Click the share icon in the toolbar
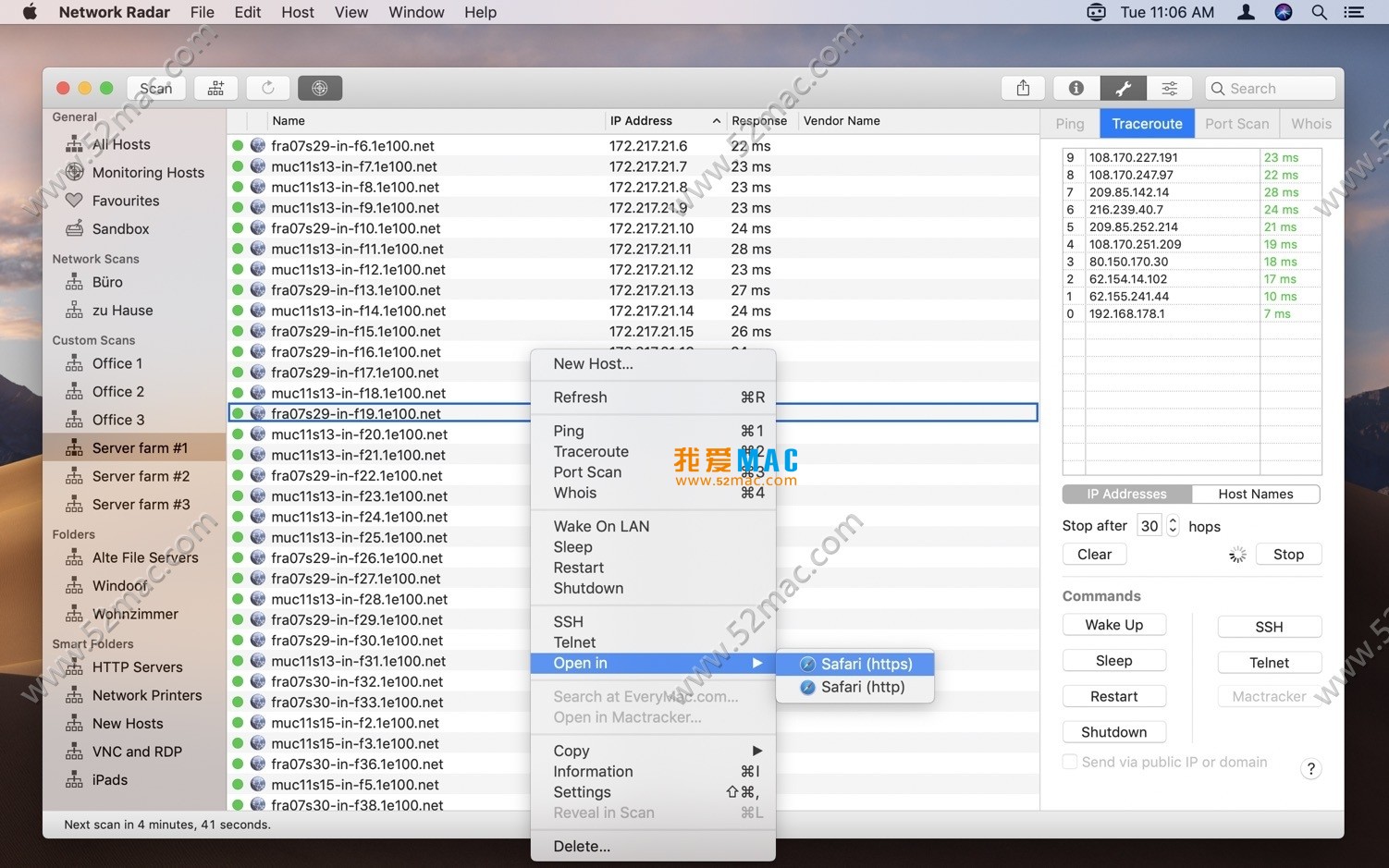 point(1023,88)
